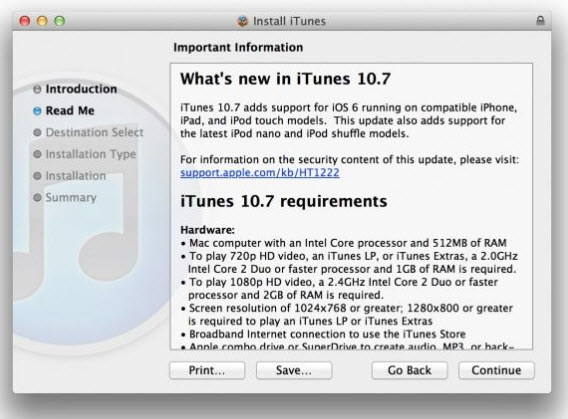Click the Print... button

[207, 370]
